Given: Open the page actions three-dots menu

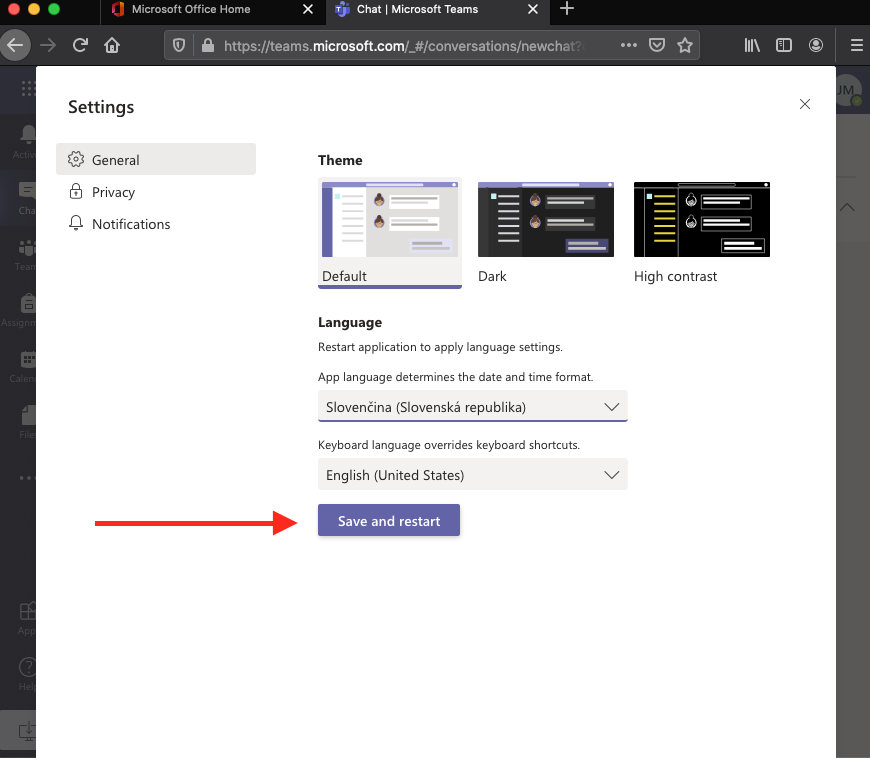Looking at the screenshot, I should (629, 45).
